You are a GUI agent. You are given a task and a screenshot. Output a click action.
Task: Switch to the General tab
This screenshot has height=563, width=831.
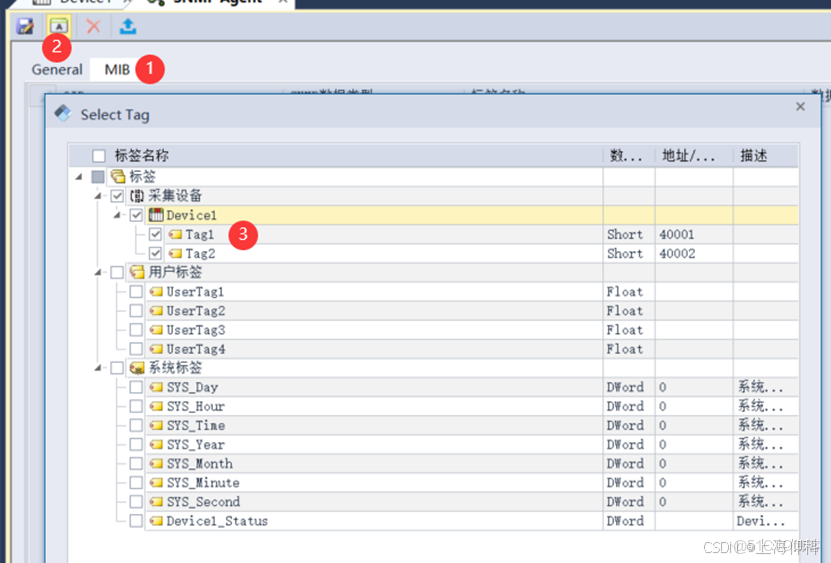[57, 69]
